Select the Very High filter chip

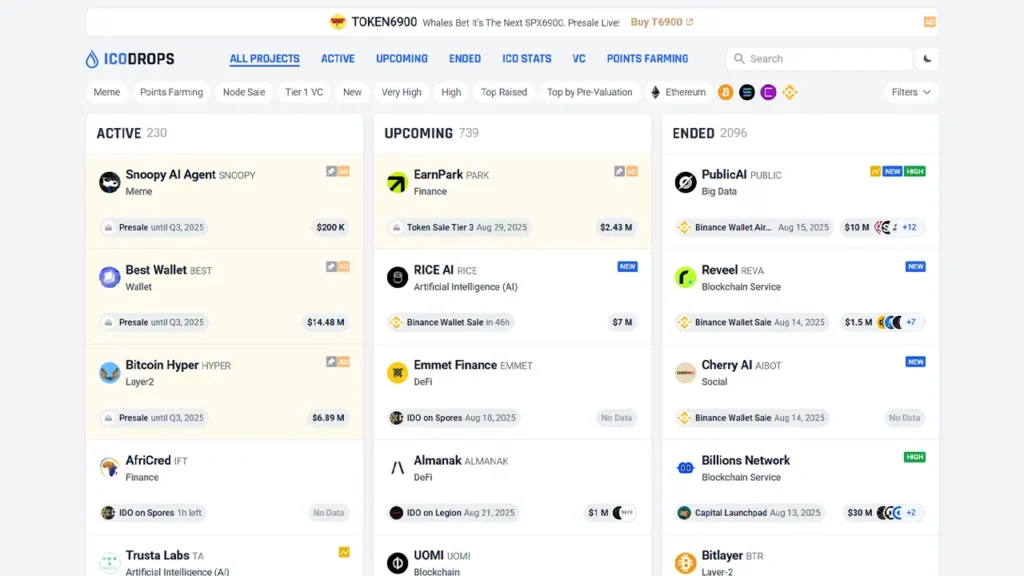(402, 92)
